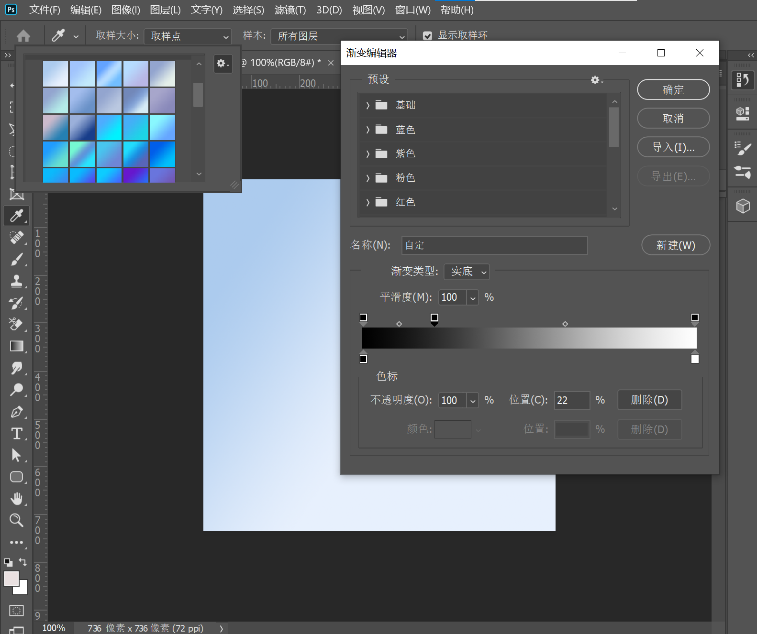Viewport: 757px width, 634px height.
Task: Reset default foreground and background colors
Action: (8, 562)
